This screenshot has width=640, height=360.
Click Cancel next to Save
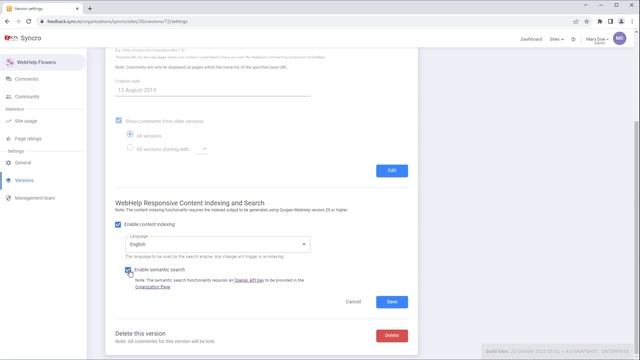(353, 302)
